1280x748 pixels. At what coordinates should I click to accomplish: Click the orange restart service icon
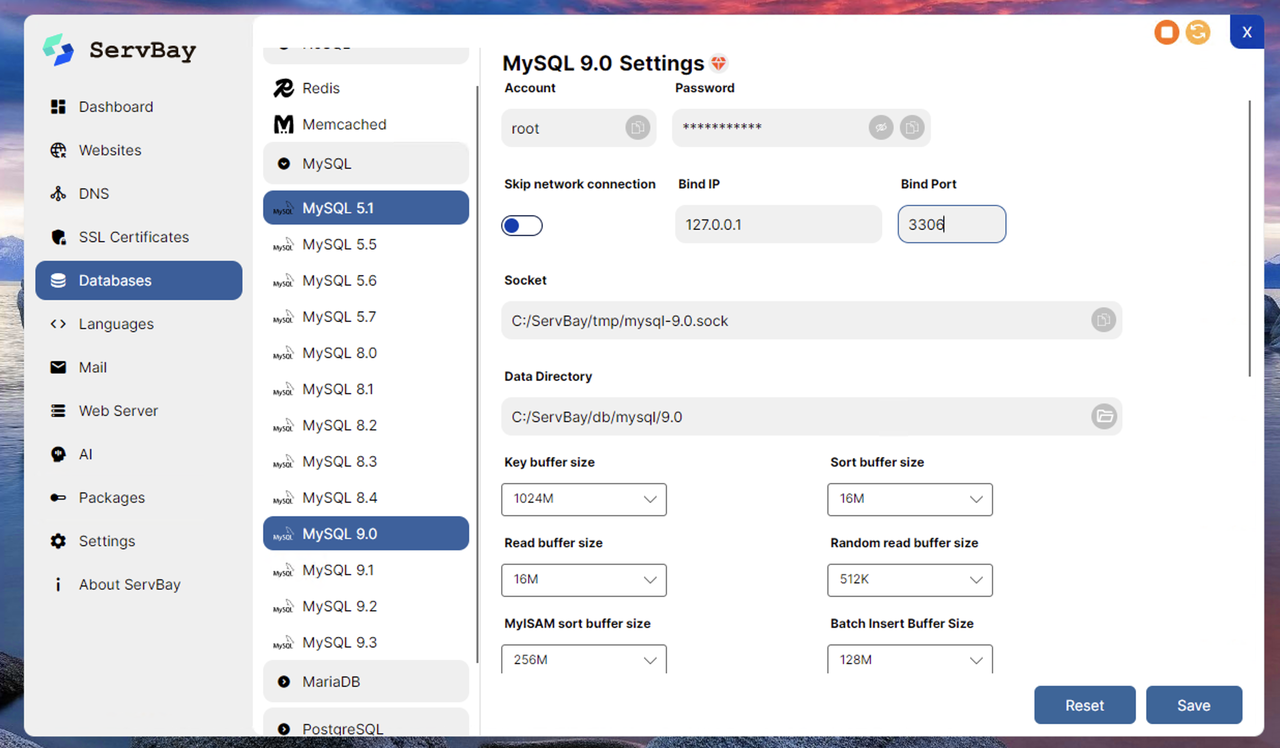point(1198,33)
